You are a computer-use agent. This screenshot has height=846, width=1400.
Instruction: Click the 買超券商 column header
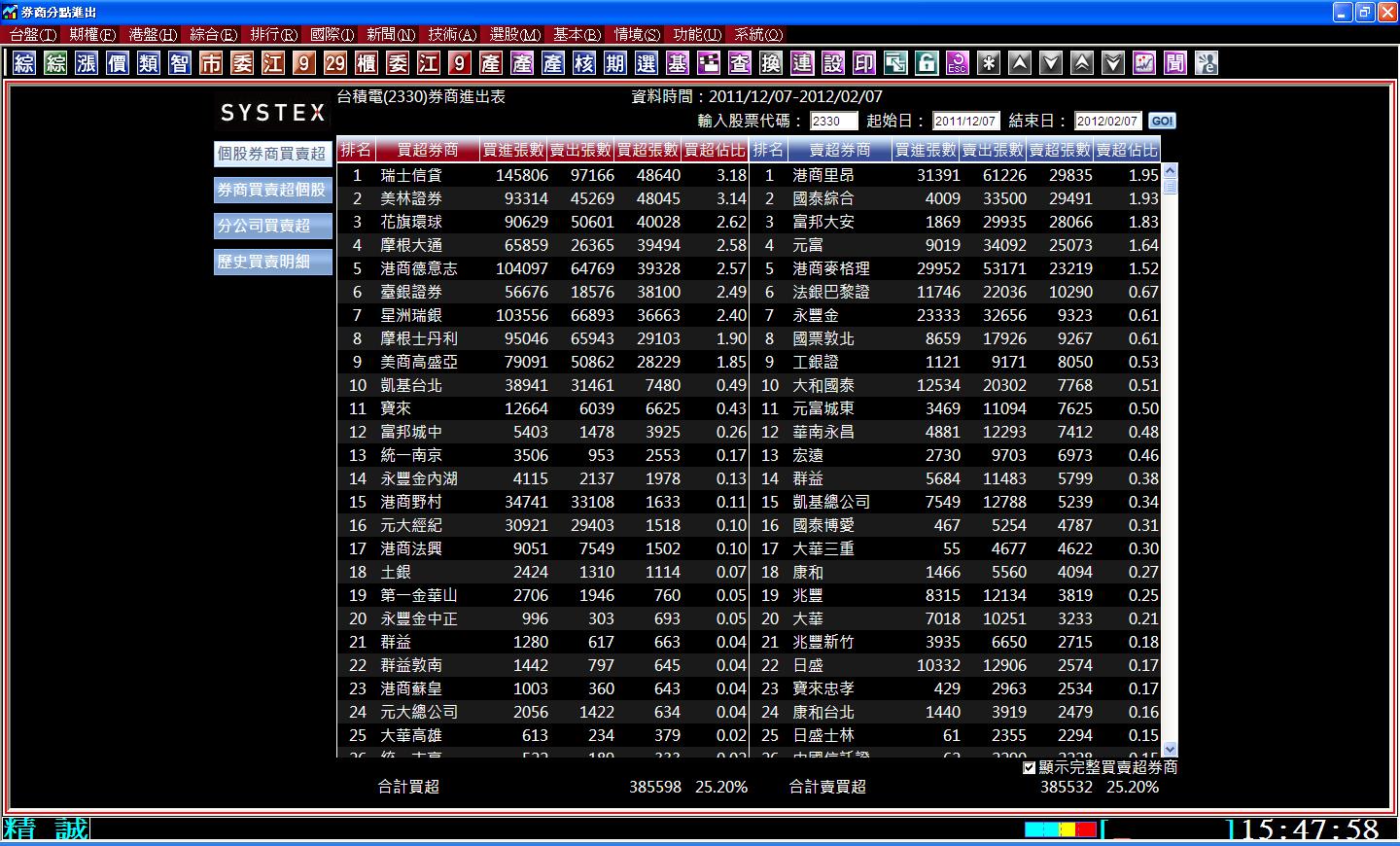(428, 150)
